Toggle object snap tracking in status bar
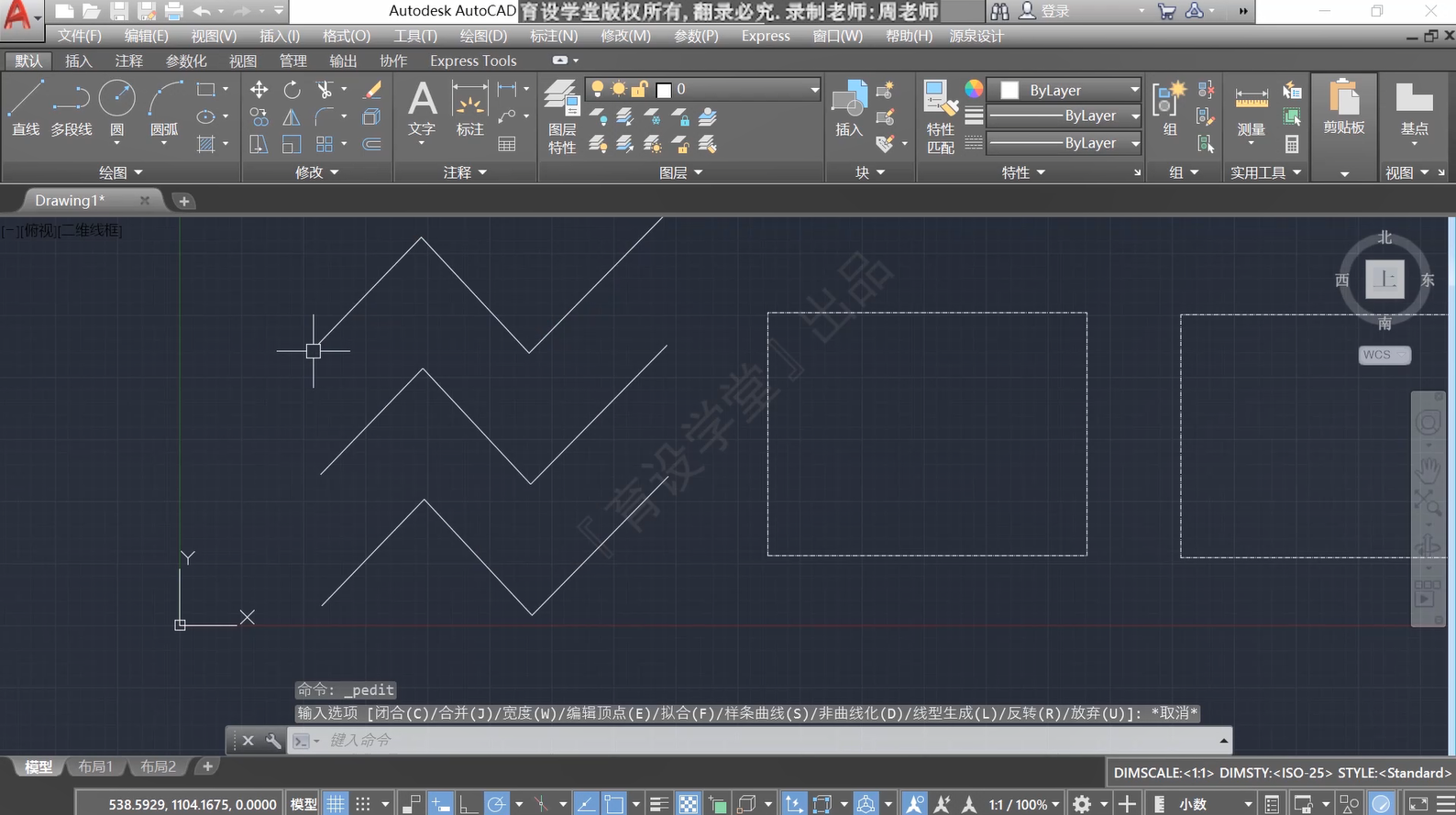Viewport: 1456px width, 815px height. pyautogui.click(x=586, y=804)
